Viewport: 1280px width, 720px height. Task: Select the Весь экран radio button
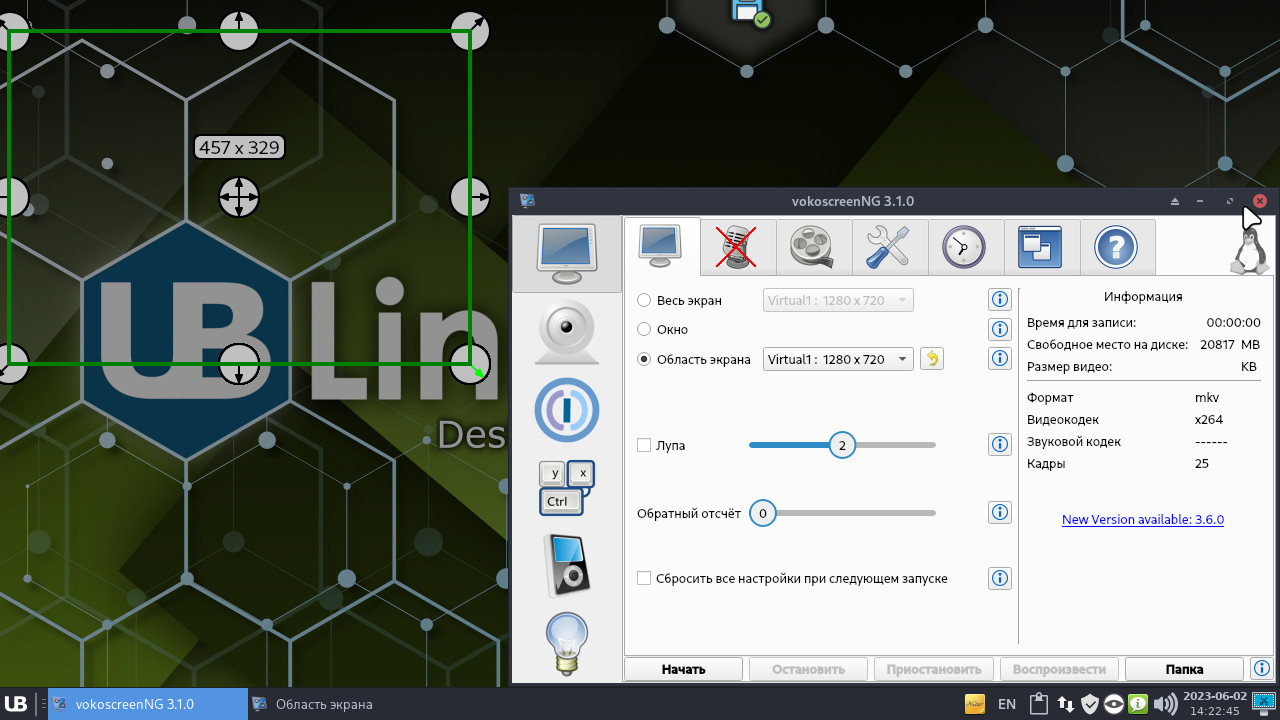click(644, 300)
